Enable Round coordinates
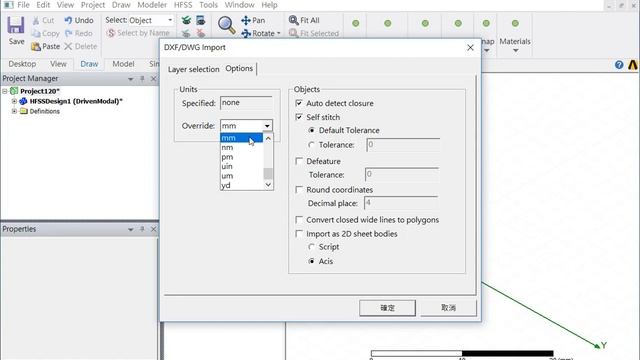Image resolution: width=640 pixels, height=360 pixels. click(299, 190)
